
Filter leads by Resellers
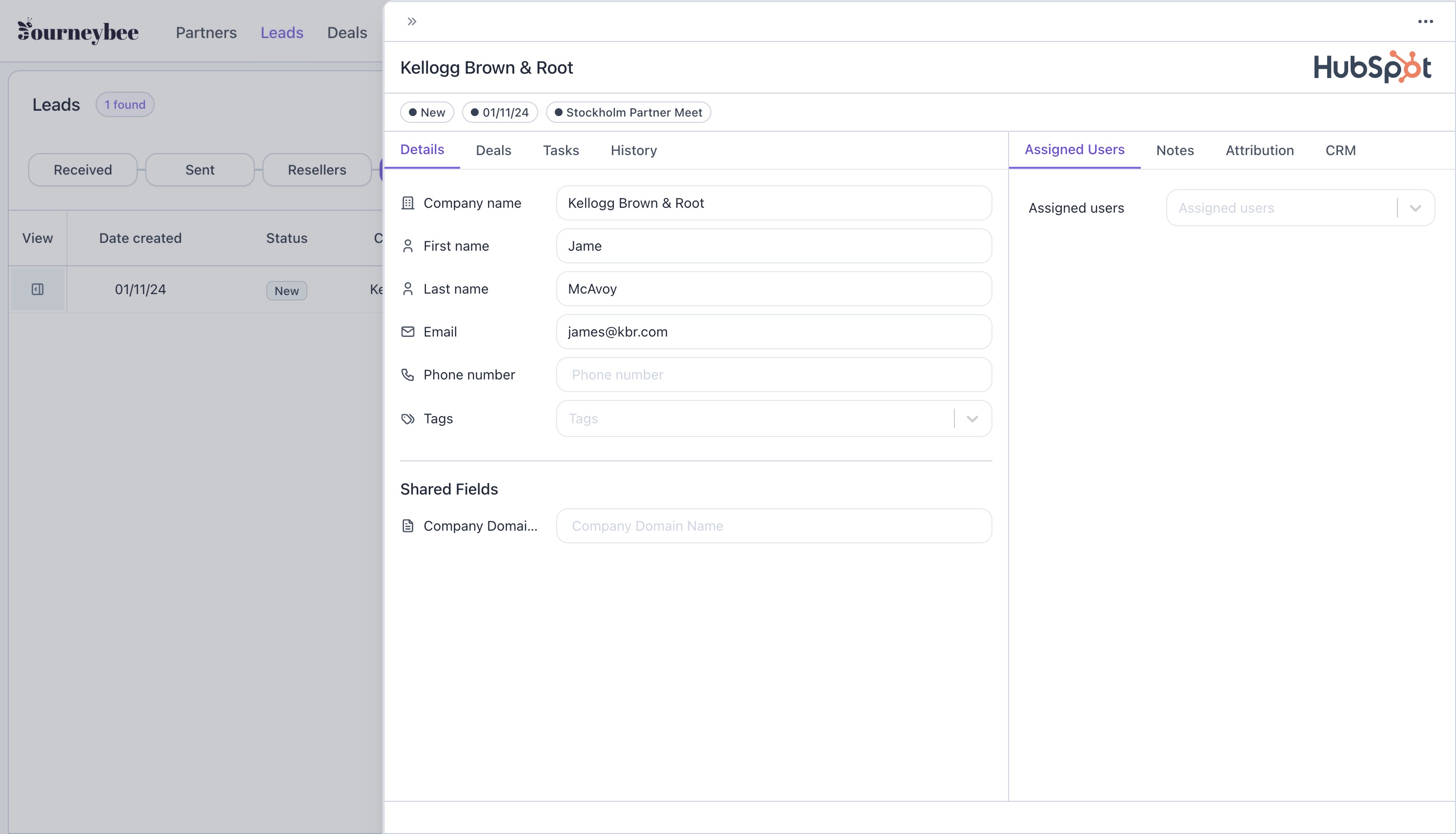[317, 170]
